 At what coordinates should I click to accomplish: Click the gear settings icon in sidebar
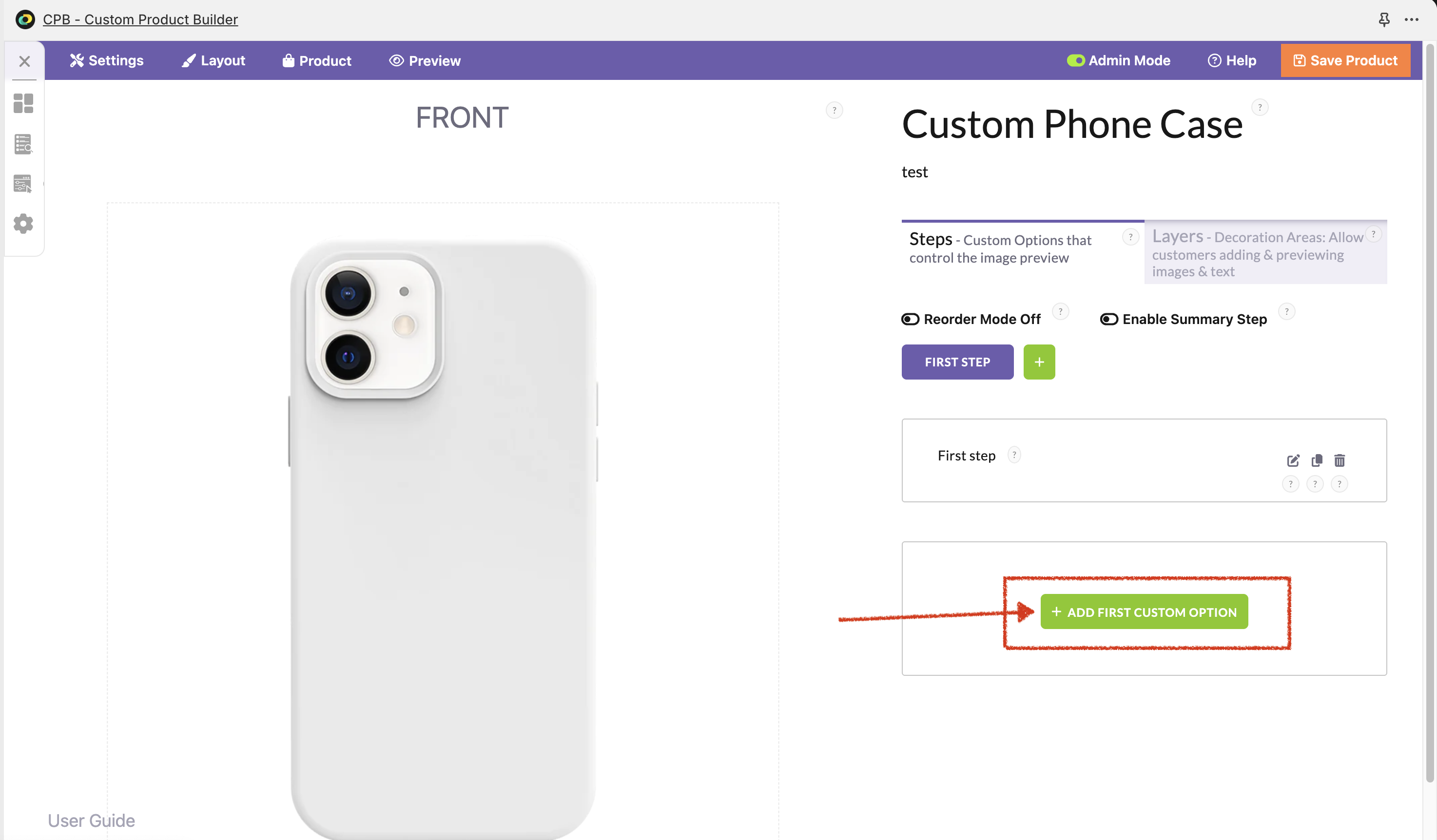pos(23,223)
